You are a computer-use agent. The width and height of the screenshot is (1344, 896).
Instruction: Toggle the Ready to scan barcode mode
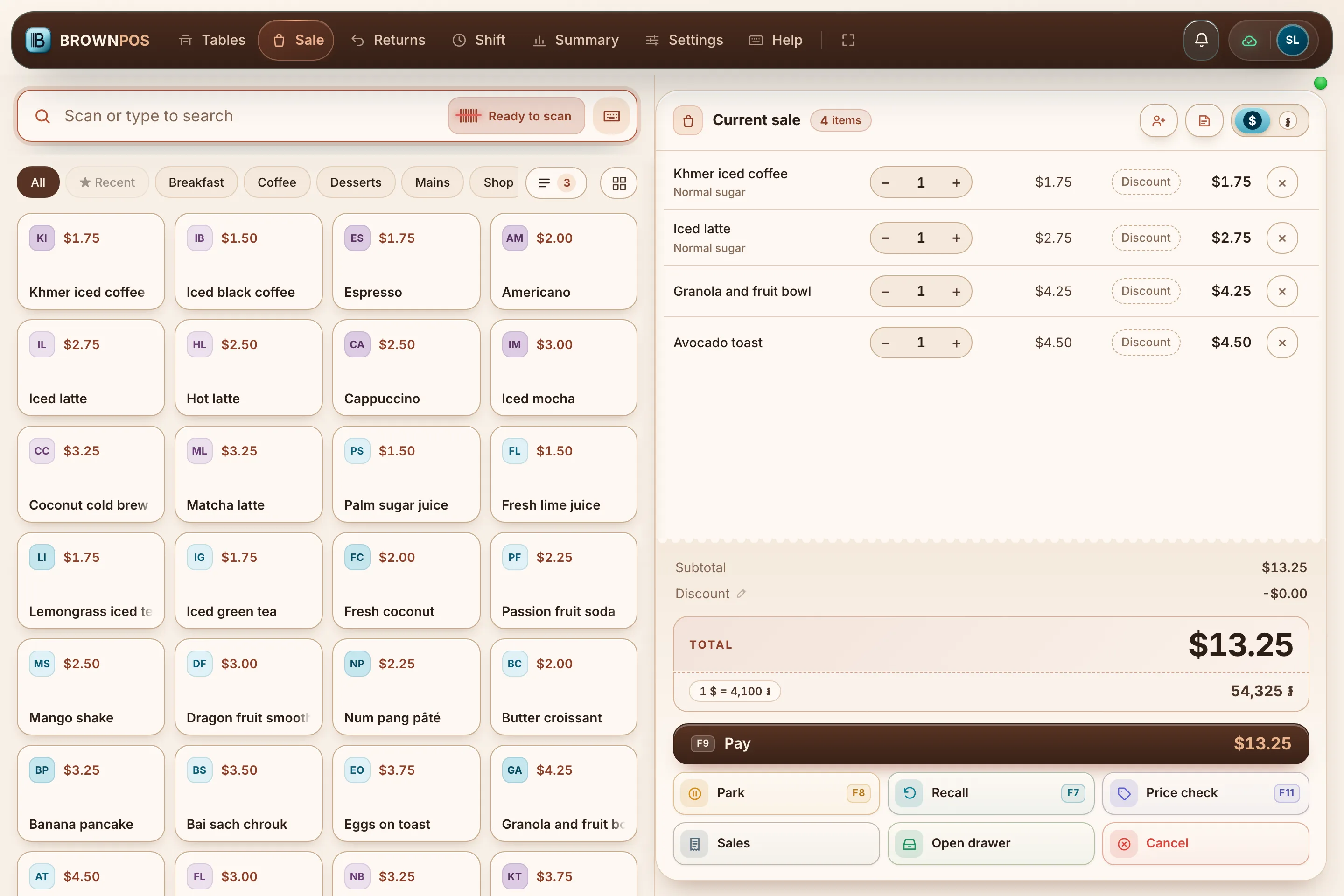[517, 116]
